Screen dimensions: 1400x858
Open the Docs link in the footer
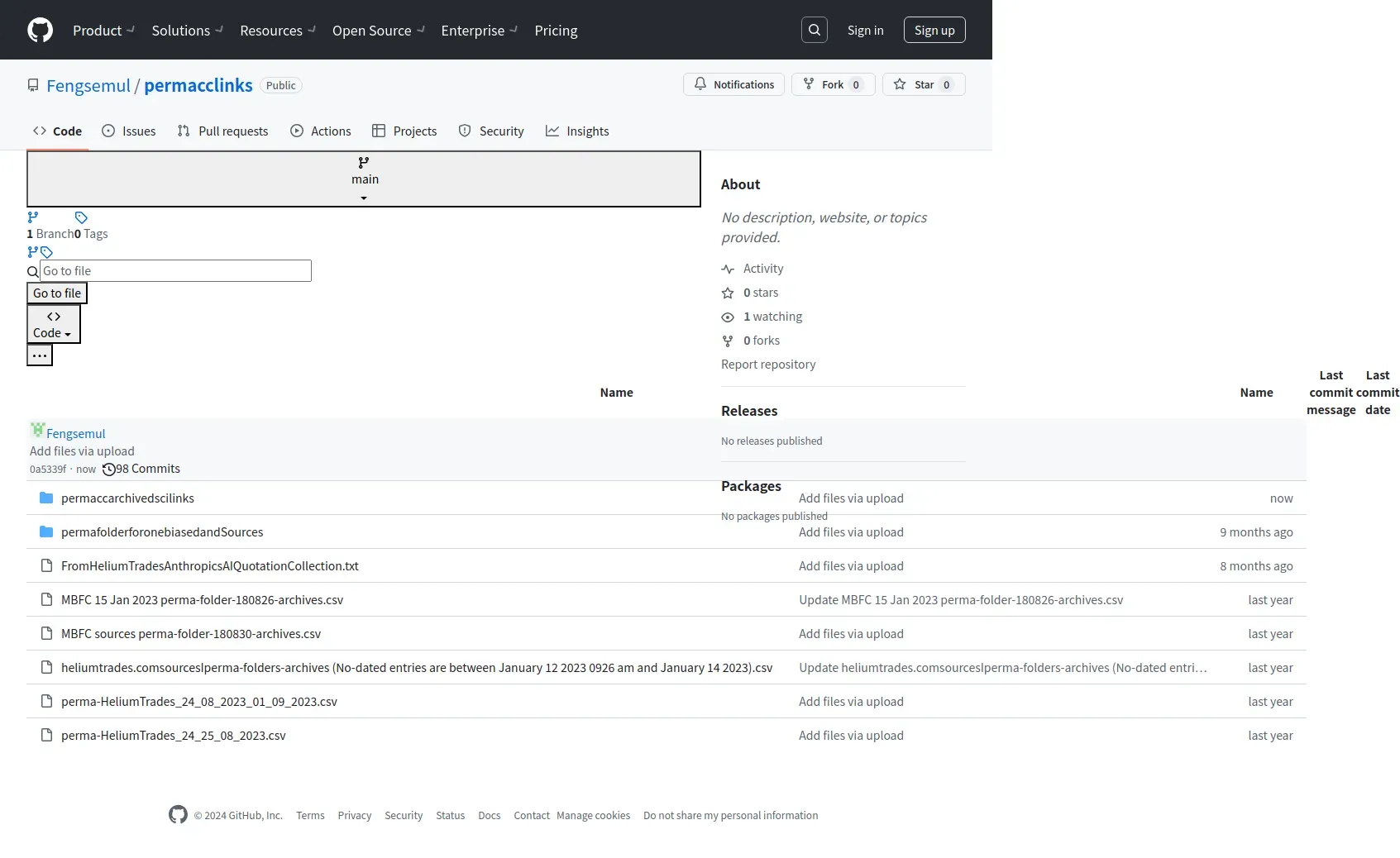pyautogui.click(x=490, y=816)
